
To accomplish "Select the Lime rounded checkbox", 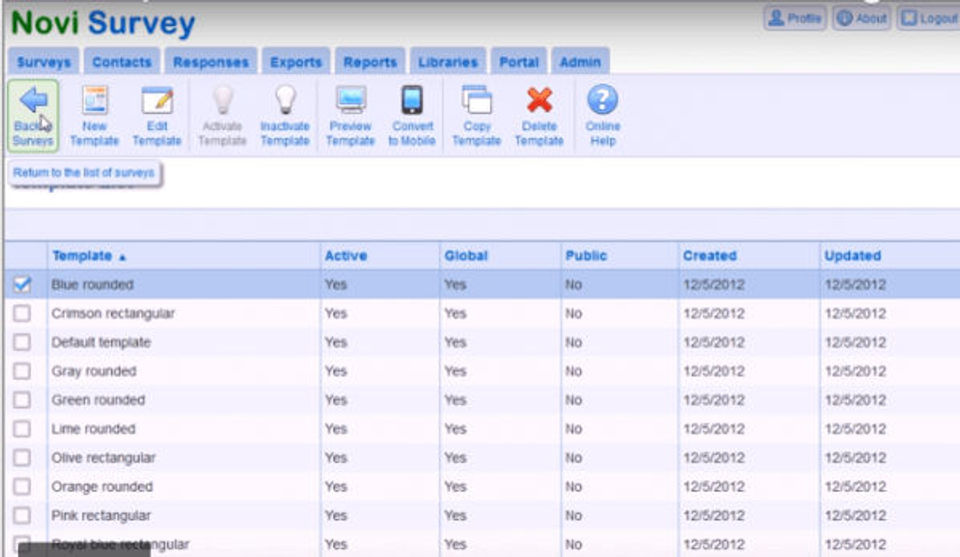I will [22, 428].
